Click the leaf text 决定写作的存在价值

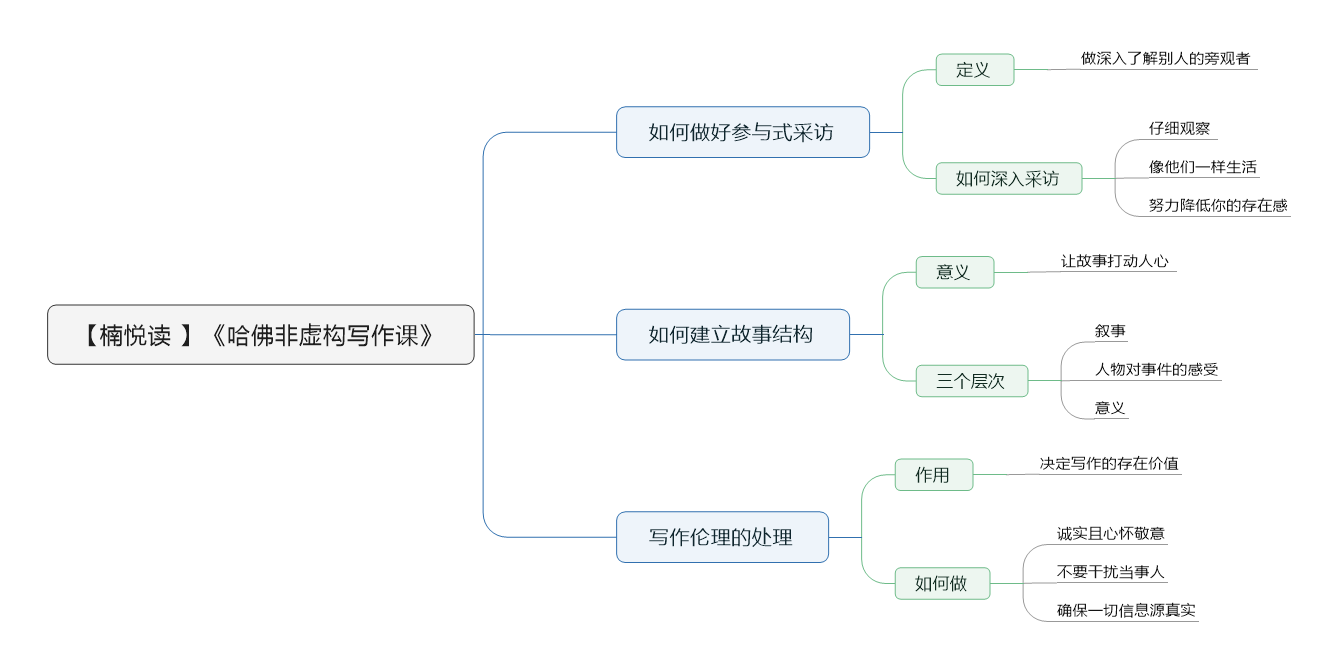[x=1109, y=463]
